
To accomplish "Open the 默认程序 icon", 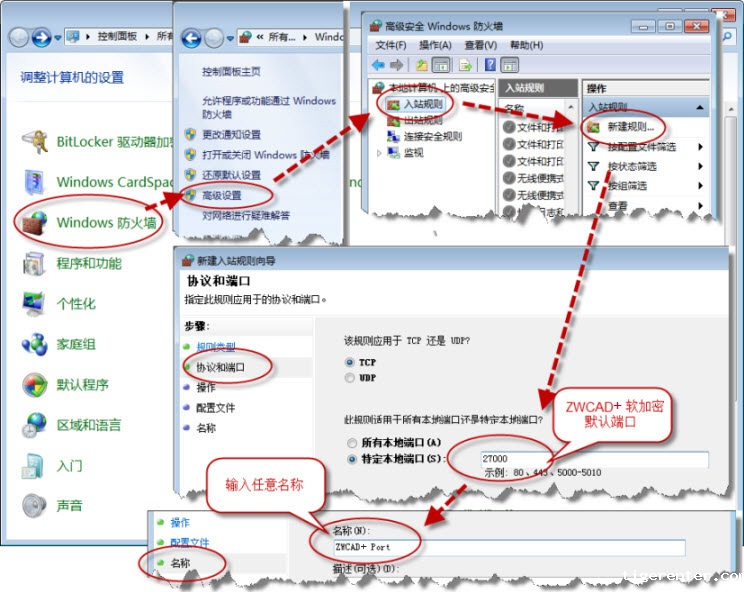I will [x=35, y=384].
